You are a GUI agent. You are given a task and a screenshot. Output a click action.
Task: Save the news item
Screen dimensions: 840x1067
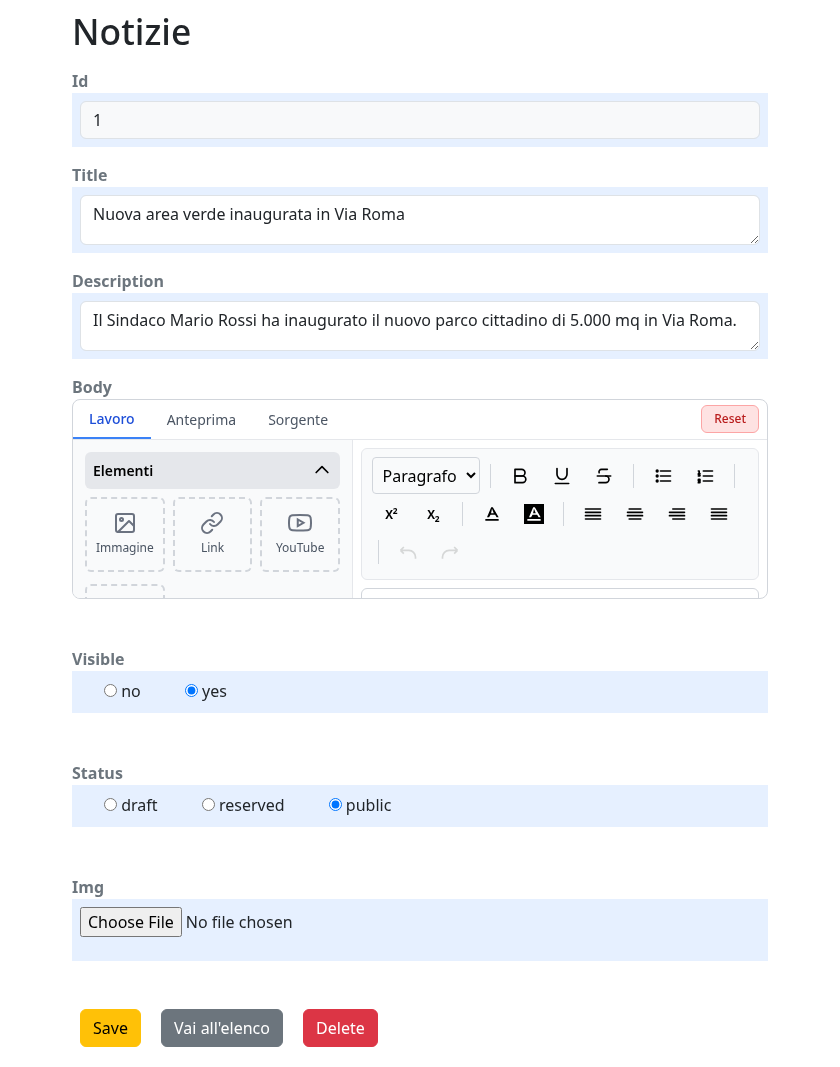point(110,1028)
